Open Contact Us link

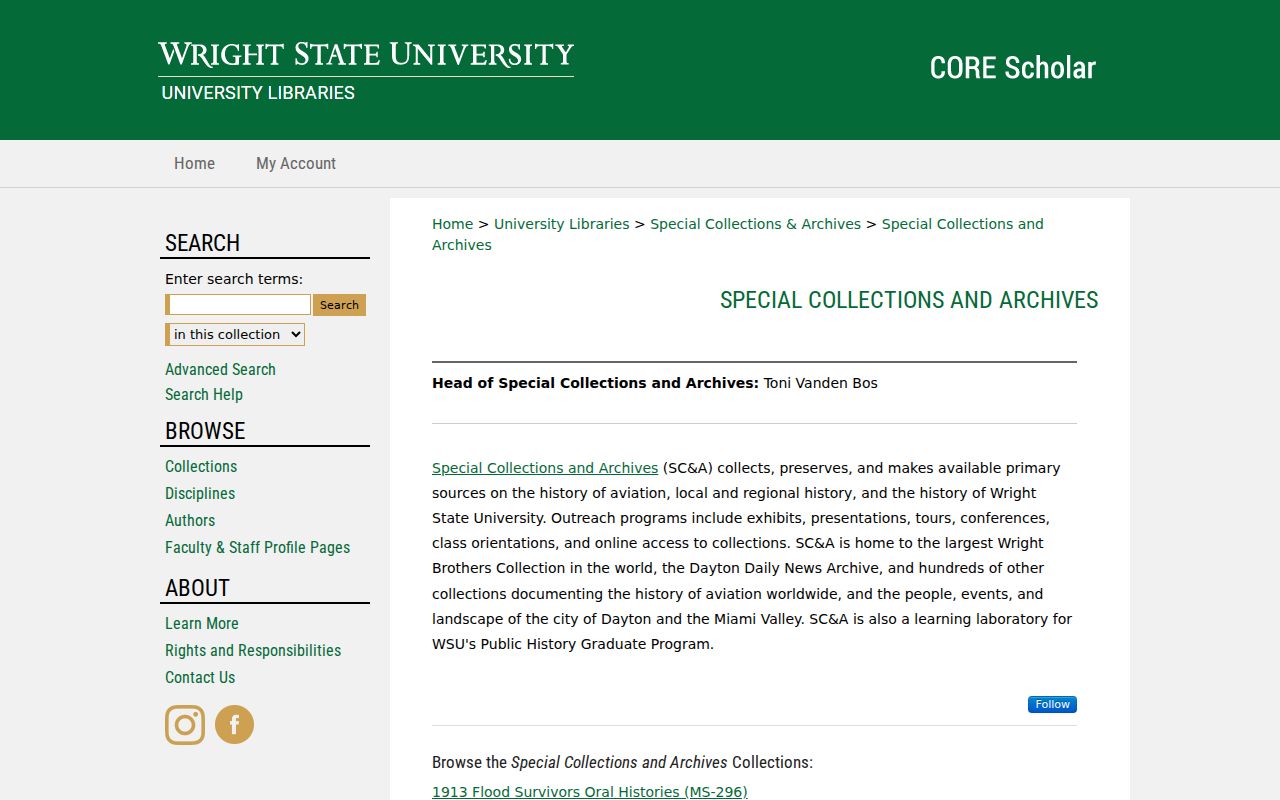pyautogui.click(x=200, y=677)
